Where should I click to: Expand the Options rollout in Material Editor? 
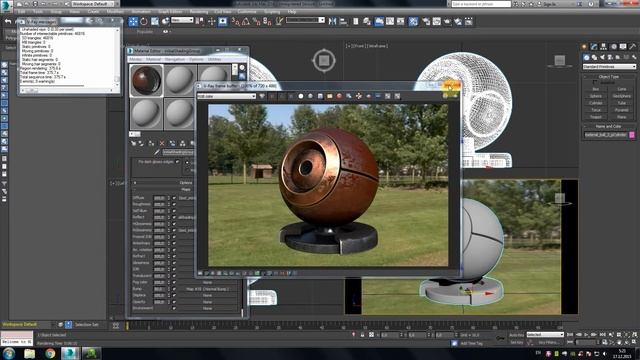coord(186,183)
